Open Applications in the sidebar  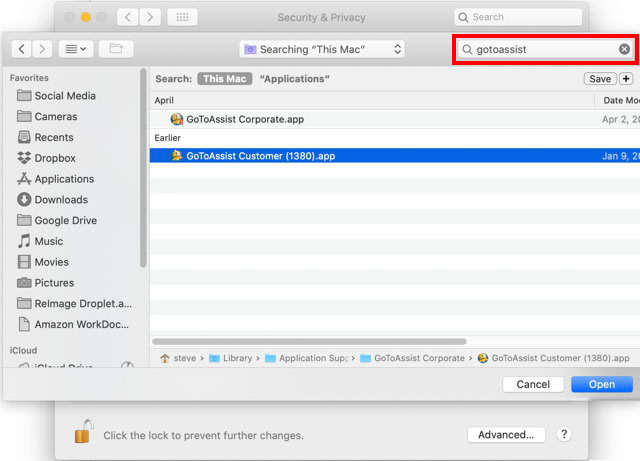tap(56, 179)
